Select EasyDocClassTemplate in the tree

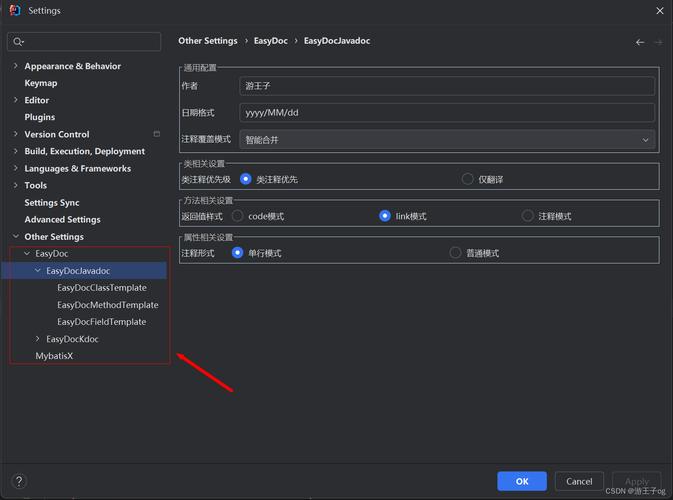click(x=101, y=288)
